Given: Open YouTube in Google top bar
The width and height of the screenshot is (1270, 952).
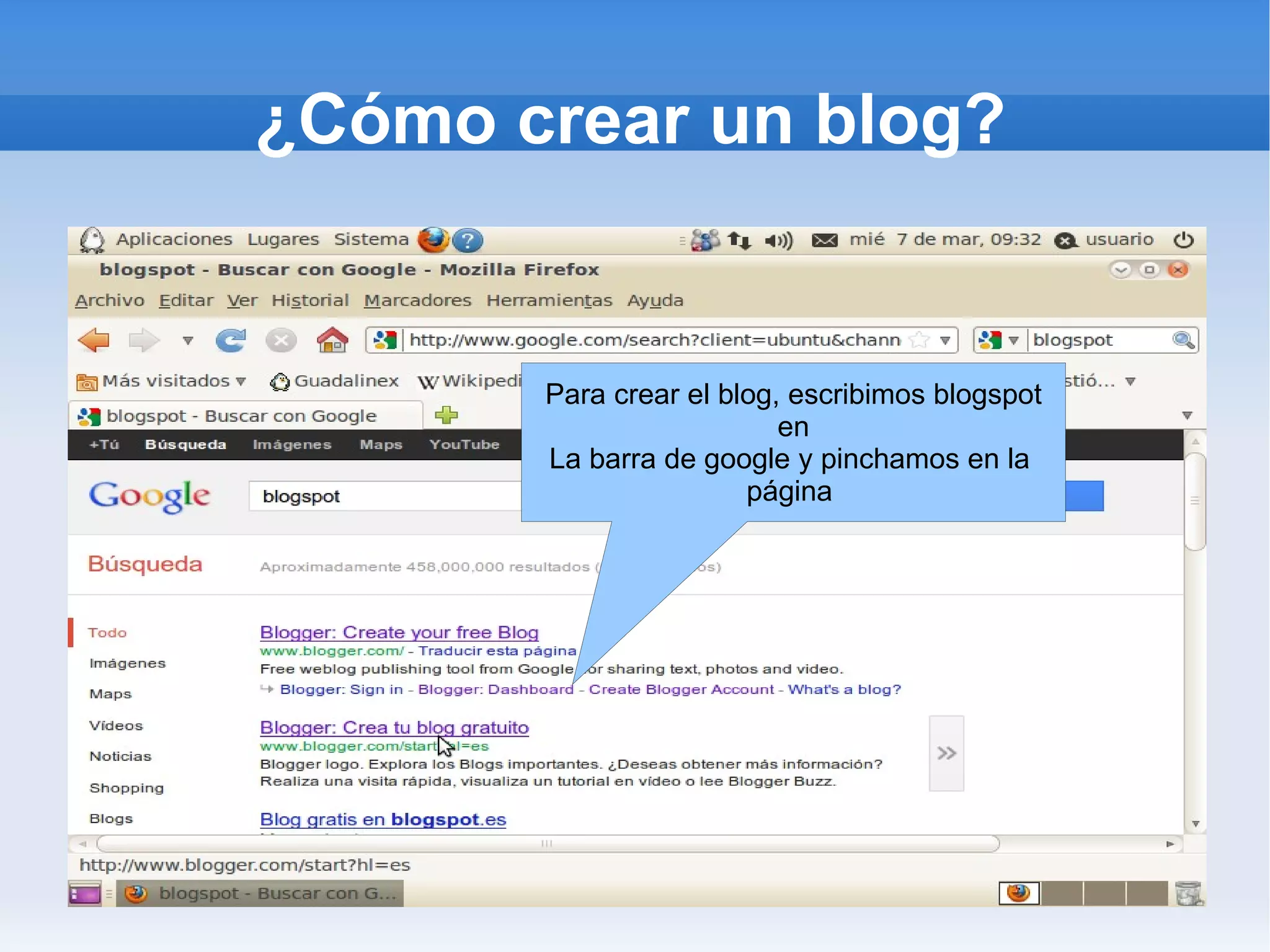Looking at the screenshot, I should (464, 445).
